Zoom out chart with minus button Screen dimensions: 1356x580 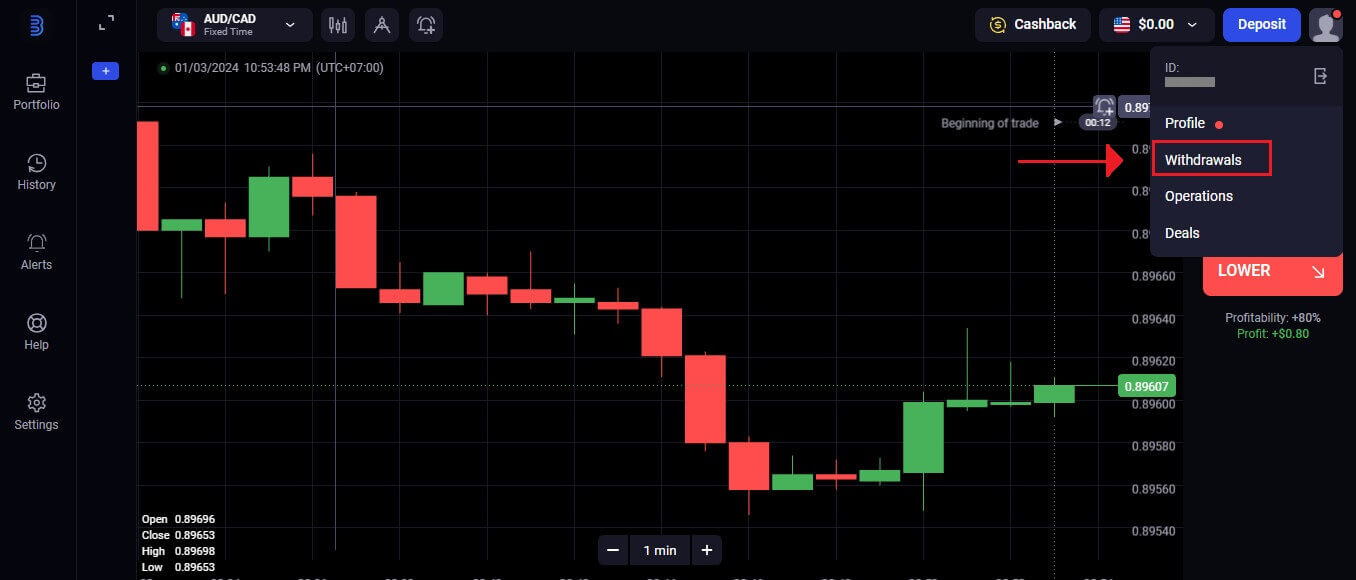point(613,550)
